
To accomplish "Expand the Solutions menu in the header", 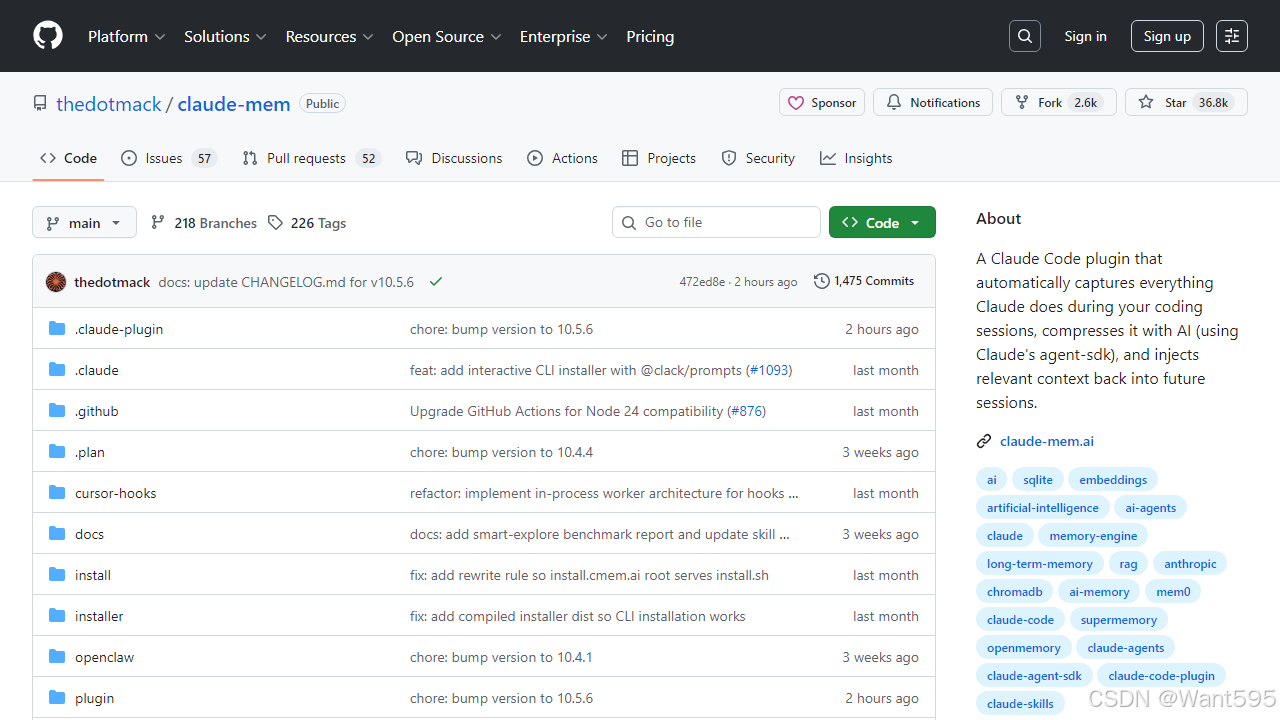I will click(x=226, y=36).
